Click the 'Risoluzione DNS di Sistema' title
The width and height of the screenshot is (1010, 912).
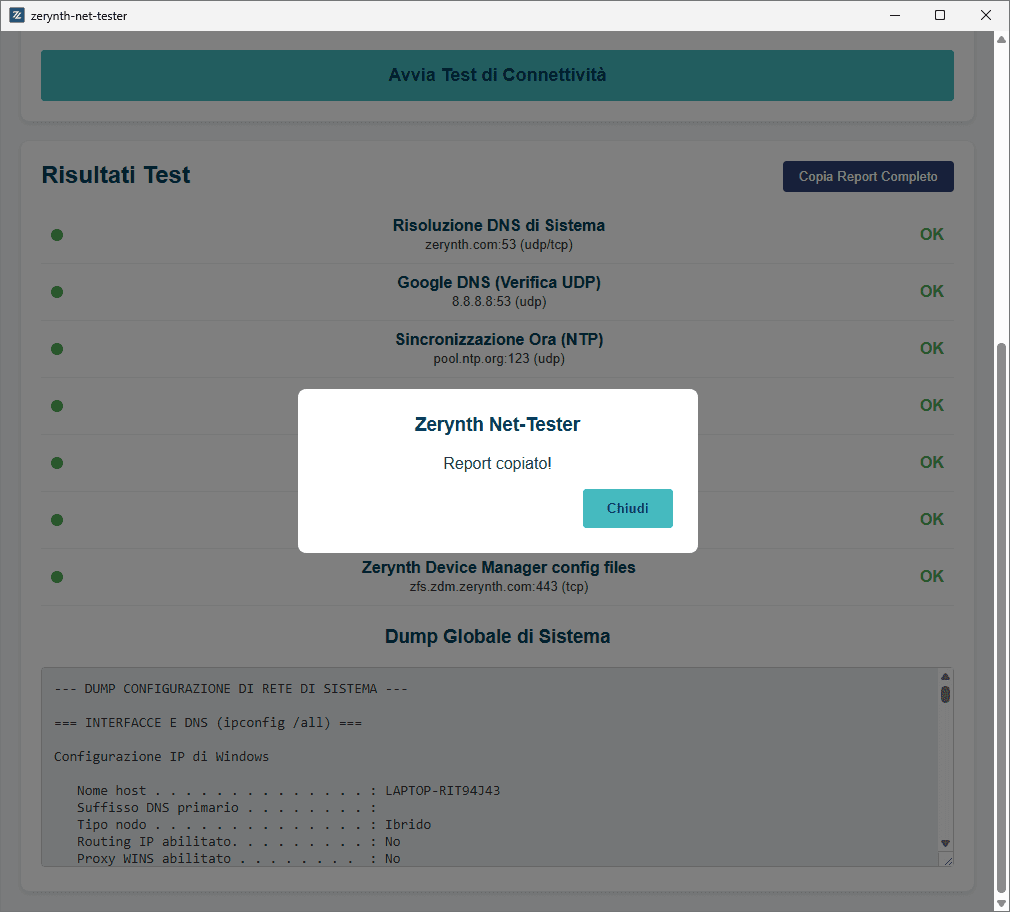[x=499, y=225]
